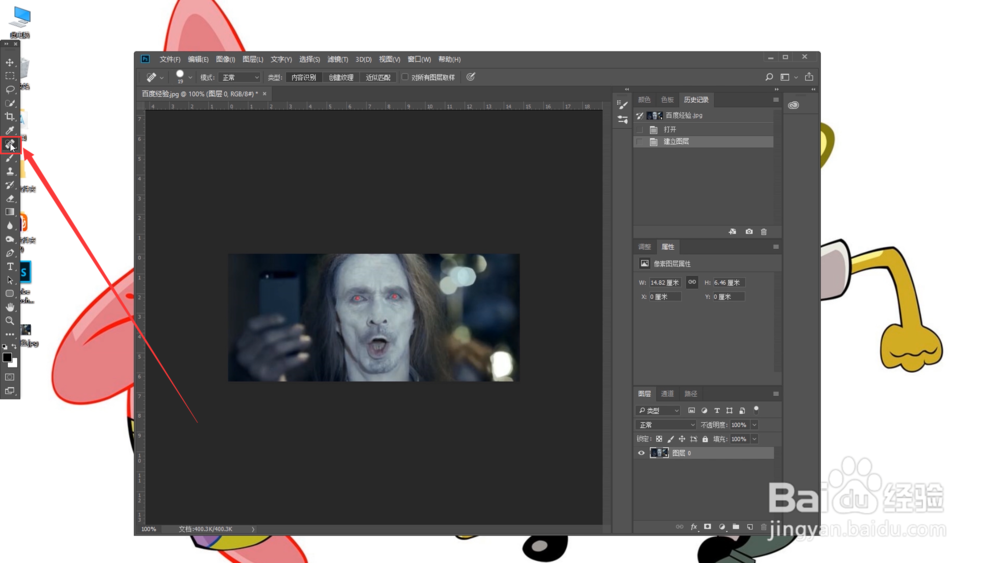Select 建立图层 history state
The image size is (1000, 563).
[703, 142]
